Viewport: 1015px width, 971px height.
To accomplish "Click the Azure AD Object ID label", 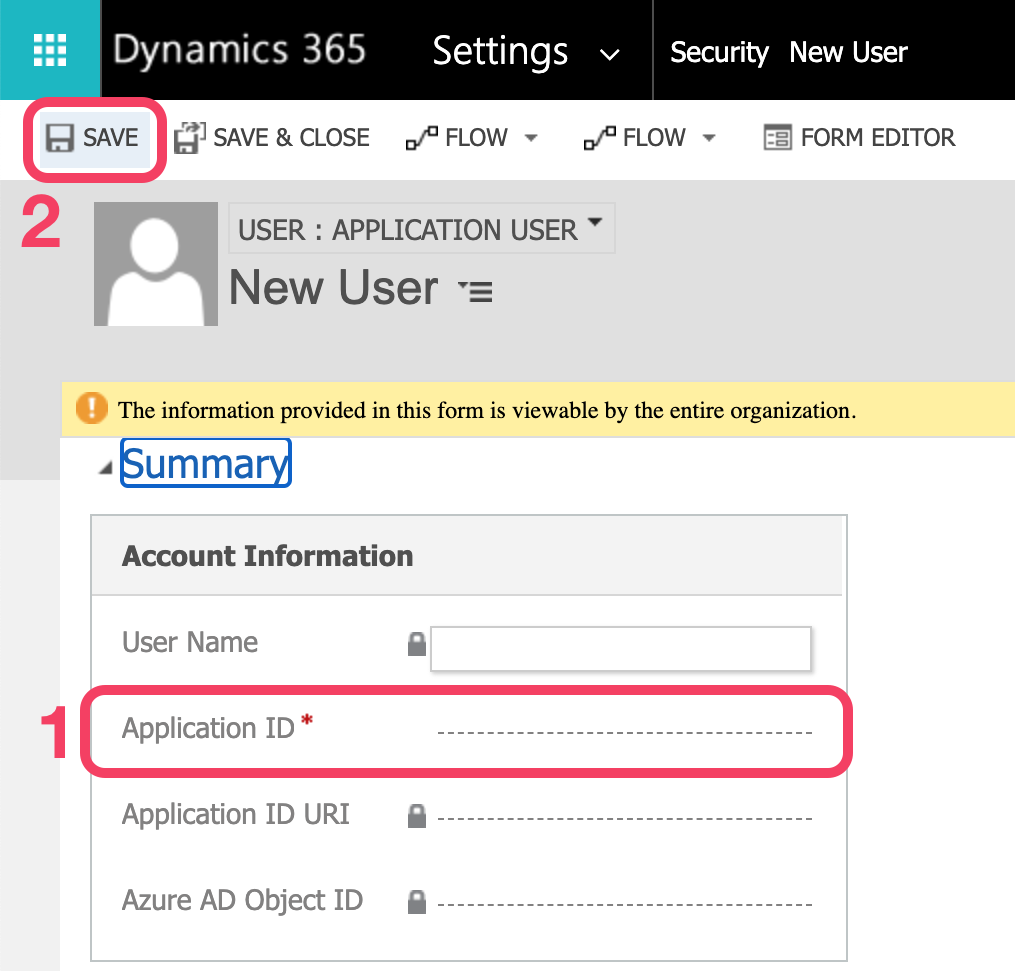I will coord(243,900).
